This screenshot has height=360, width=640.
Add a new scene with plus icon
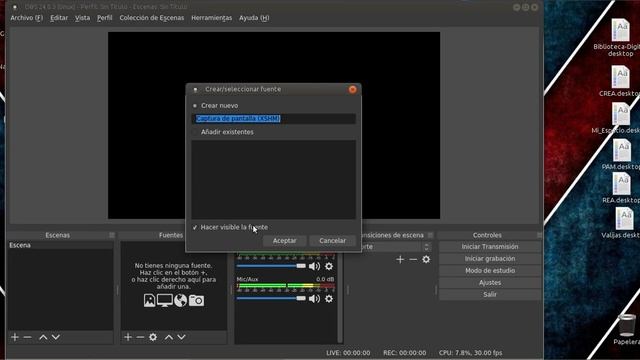[x=15, y=337]
